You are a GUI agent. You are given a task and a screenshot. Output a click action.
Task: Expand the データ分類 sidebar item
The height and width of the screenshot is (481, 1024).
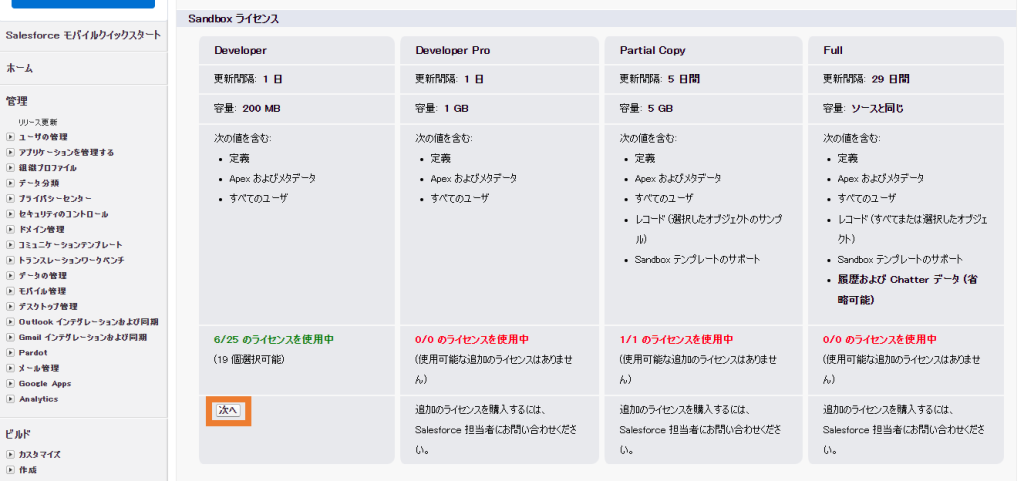pyautogui.click(x=11, y=183)
